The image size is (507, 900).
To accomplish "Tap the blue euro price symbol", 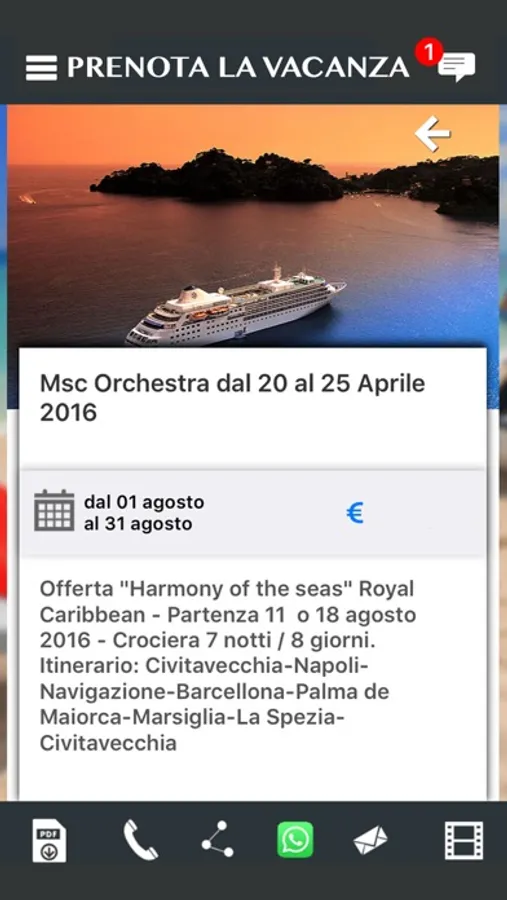I will point(355,513).
